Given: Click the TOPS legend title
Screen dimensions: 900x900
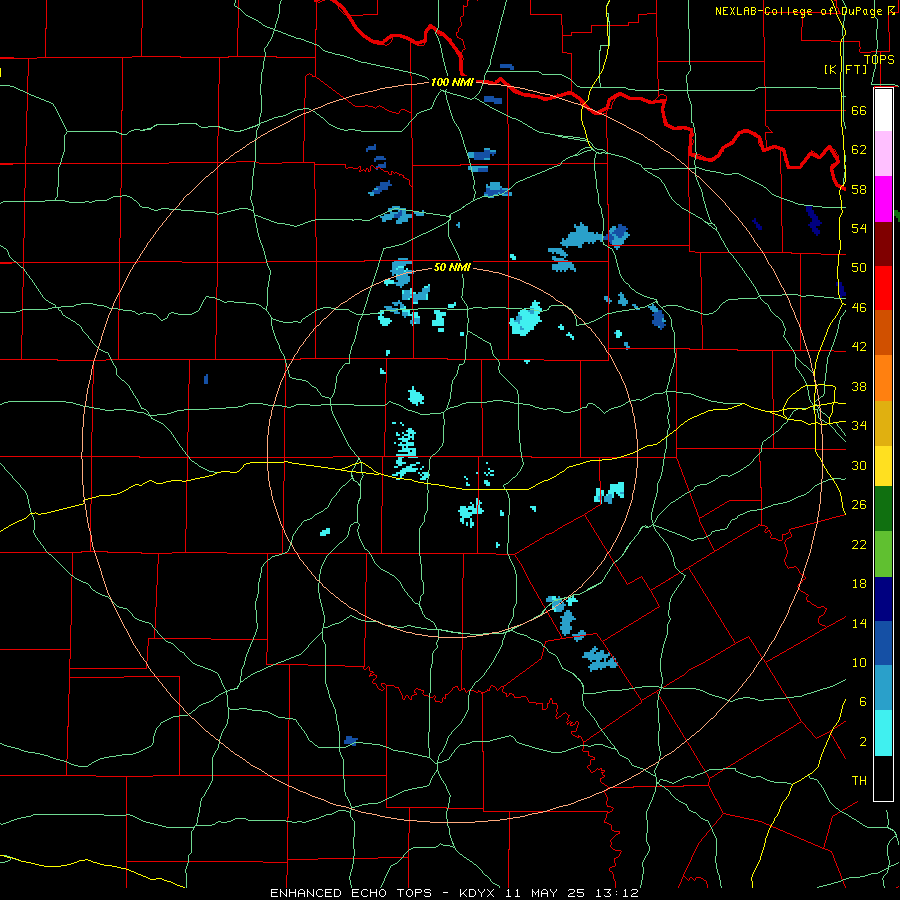Looking at the screenshot, I should click(879, 59).
